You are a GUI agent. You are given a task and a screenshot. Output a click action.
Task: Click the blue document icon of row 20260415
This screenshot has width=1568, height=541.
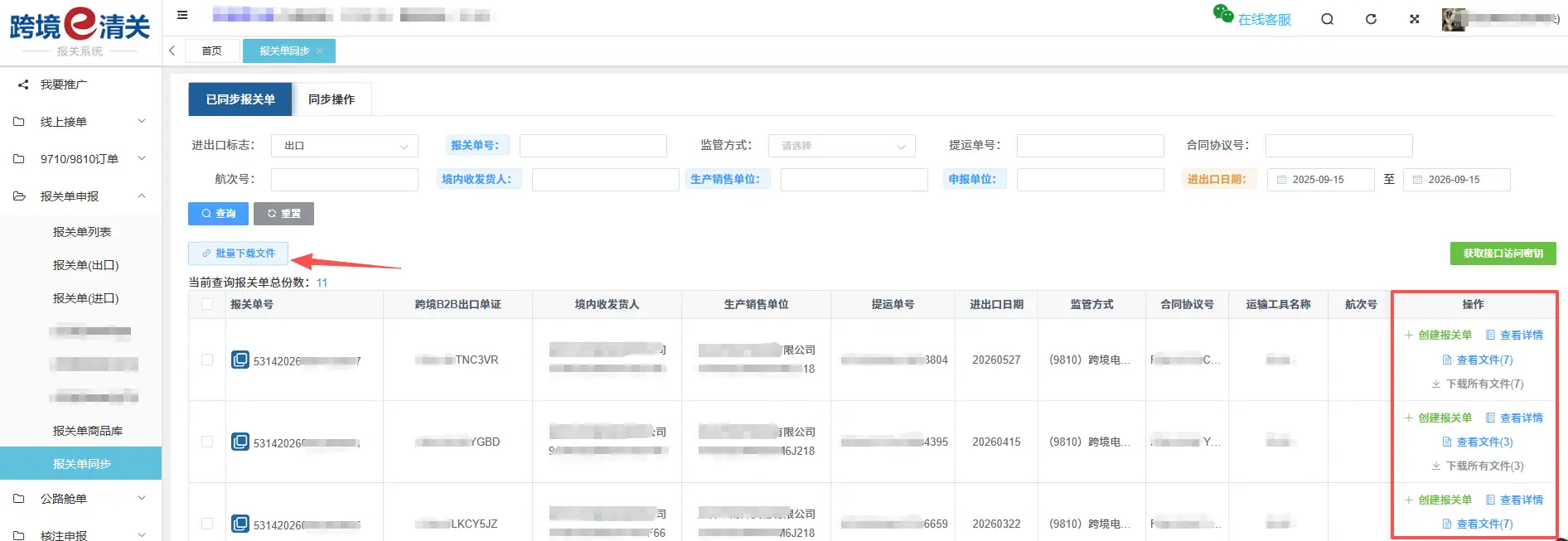[x=240, y=442]
